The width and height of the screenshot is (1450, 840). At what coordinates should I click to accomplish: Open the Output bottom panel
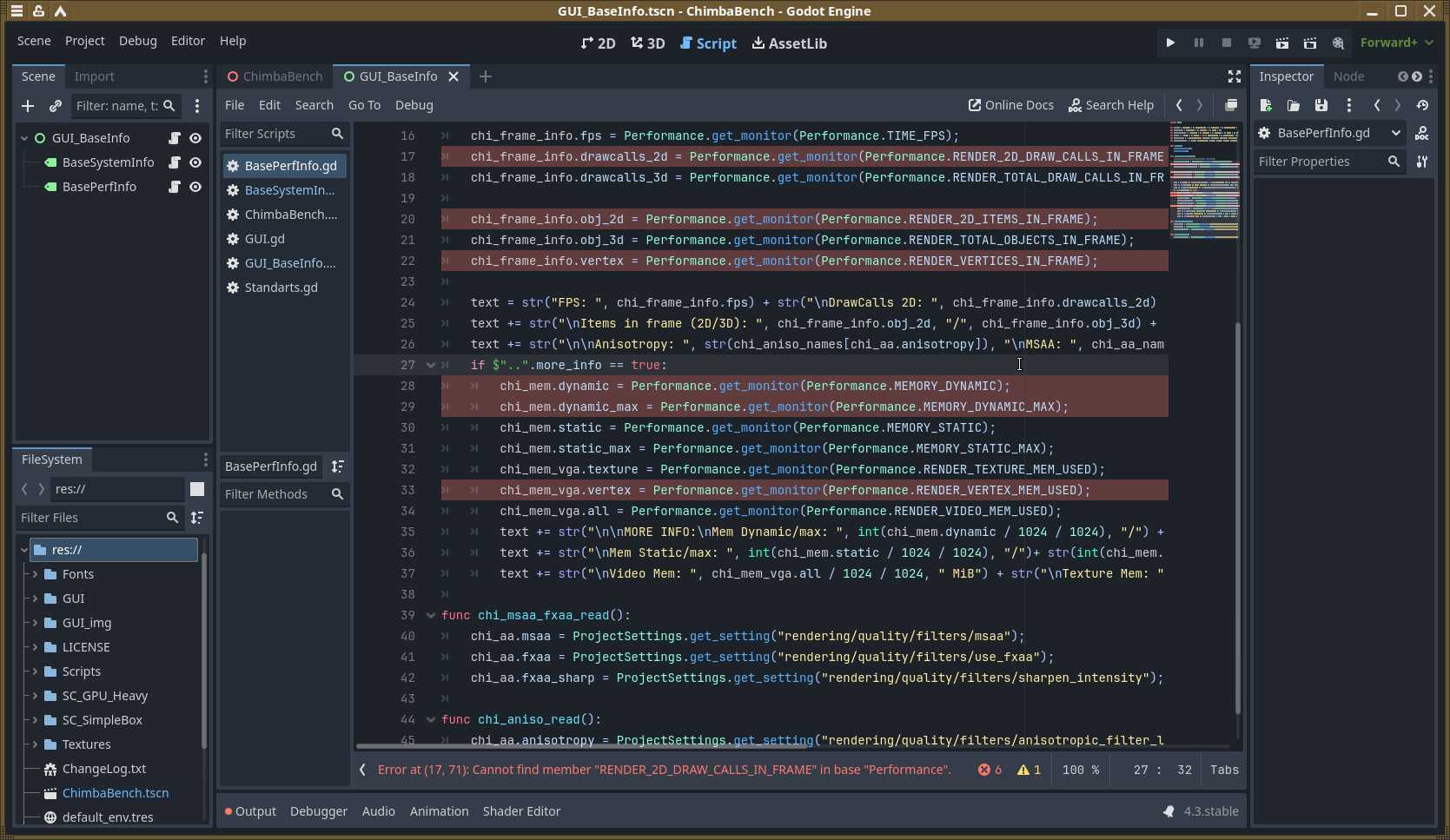pyautogui.click(x=250, y=811)
